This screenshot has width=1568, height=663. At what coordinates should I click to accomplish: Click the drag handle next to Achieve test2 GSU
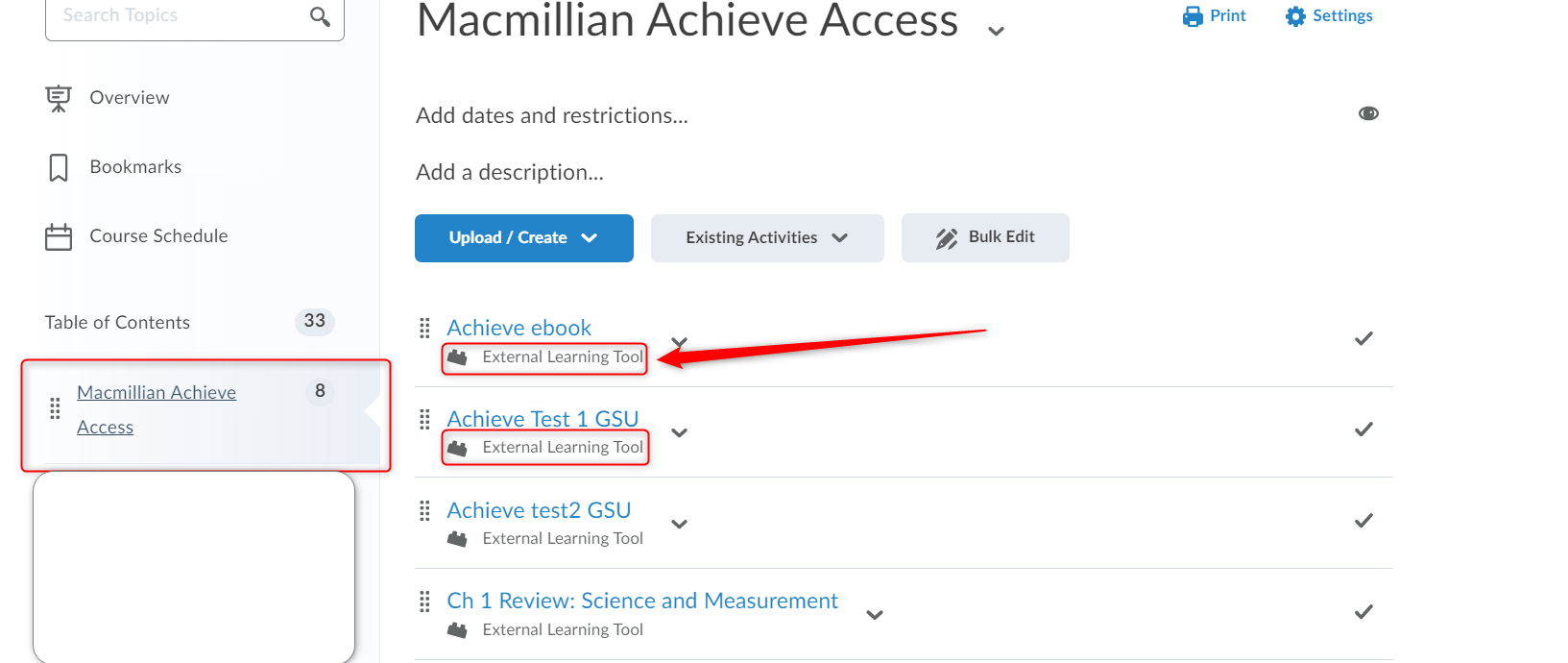pyautogui.click(x=424, y=511)
